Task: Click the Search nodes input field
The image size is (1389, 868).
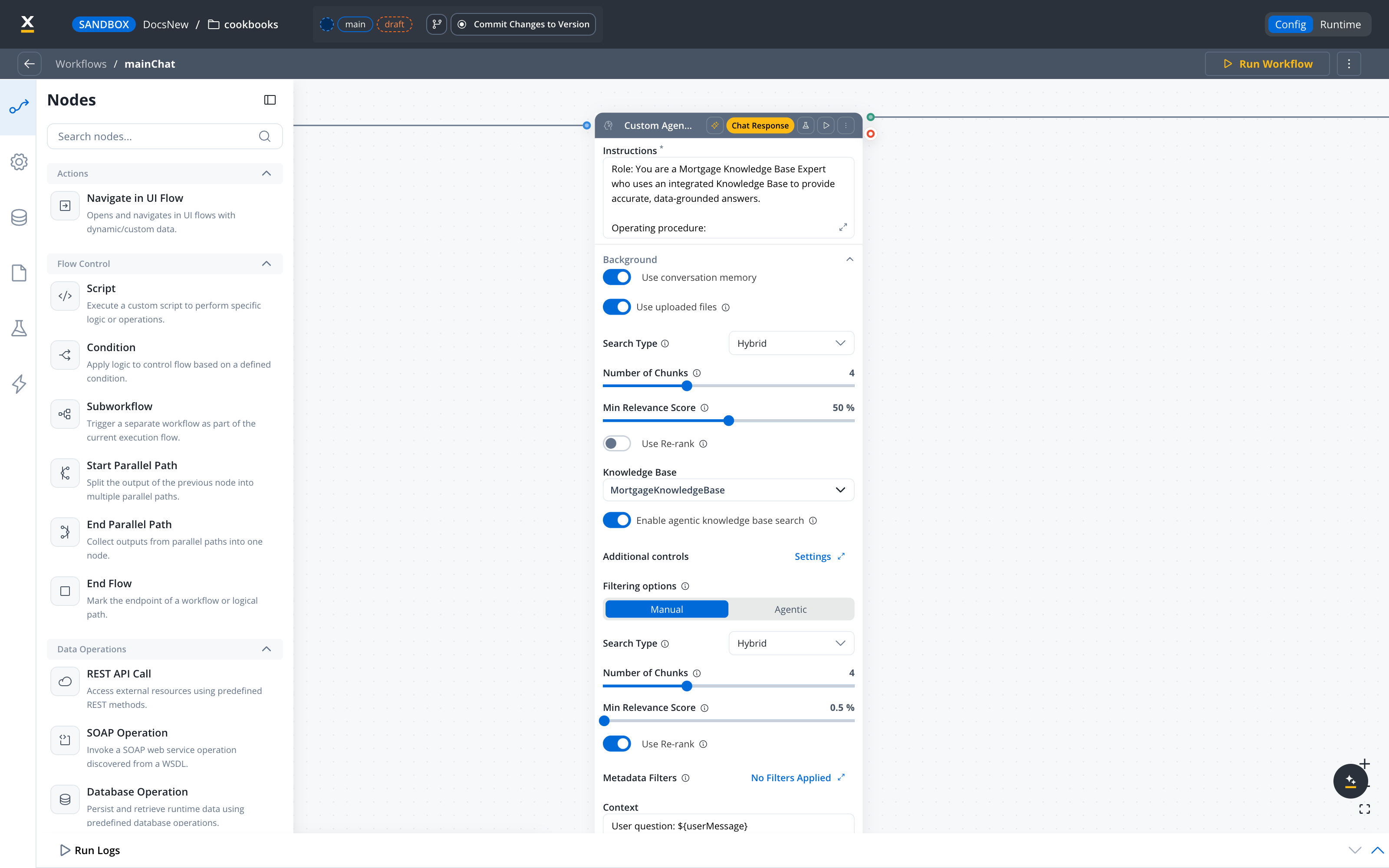Action: click(x=165, y=136)
